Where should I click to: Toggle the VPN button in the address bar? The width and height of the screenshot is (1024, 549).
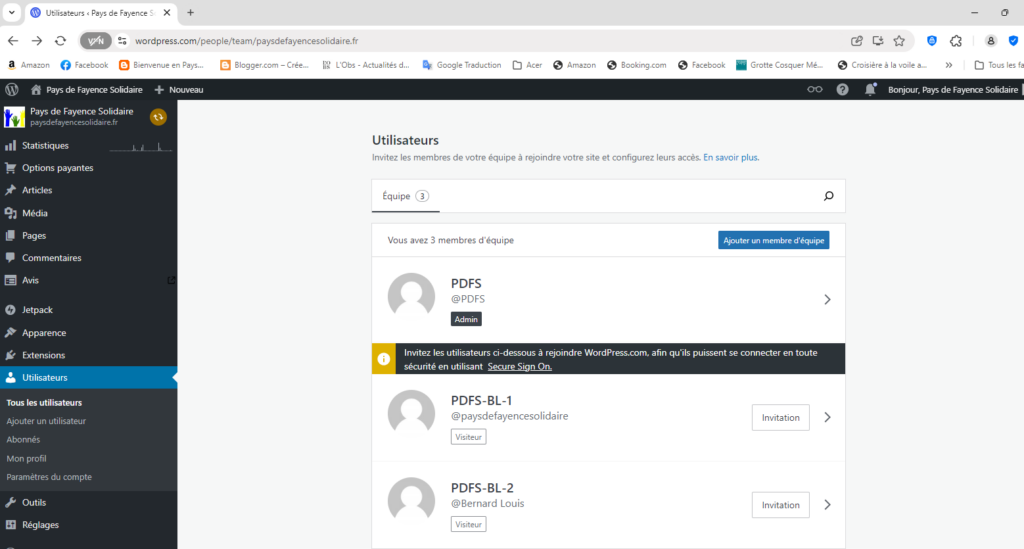click(x=96, y=41)
